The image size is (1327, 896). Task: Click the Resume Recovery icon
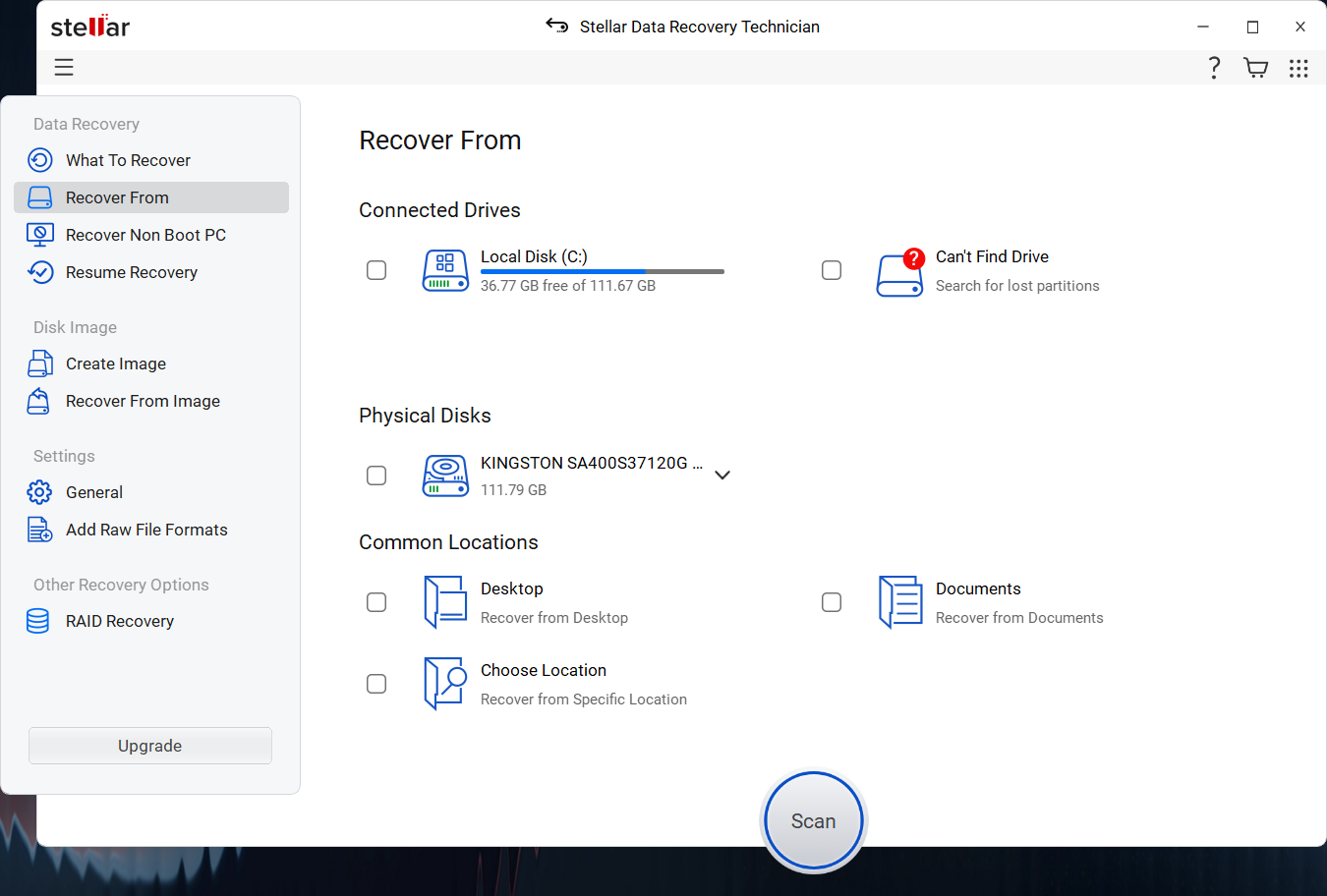40,272
